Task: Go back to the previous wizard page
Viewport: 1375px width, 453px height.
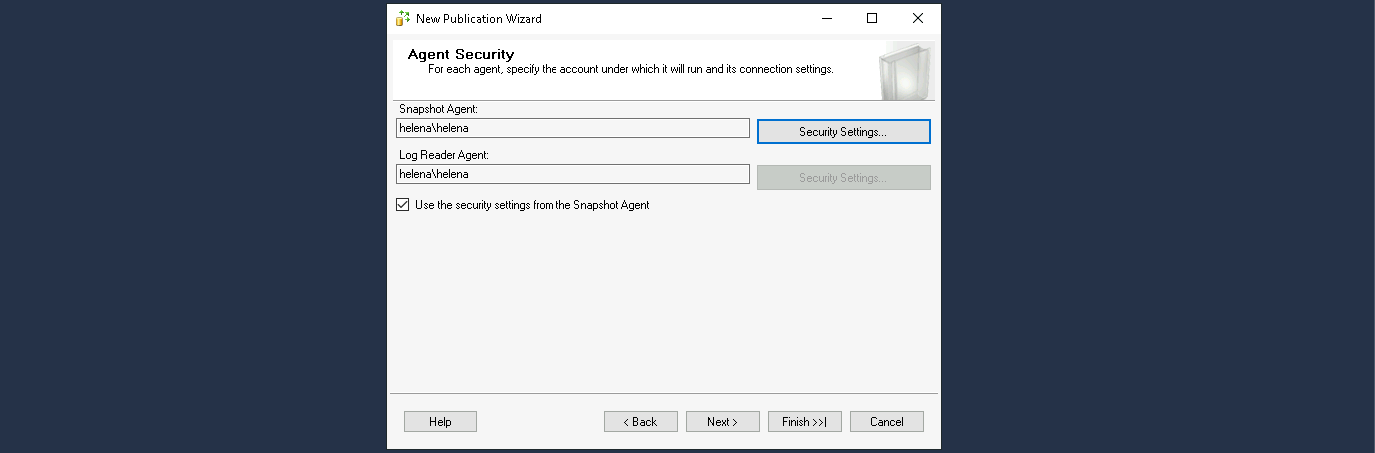Action: [x=640, y=422]
